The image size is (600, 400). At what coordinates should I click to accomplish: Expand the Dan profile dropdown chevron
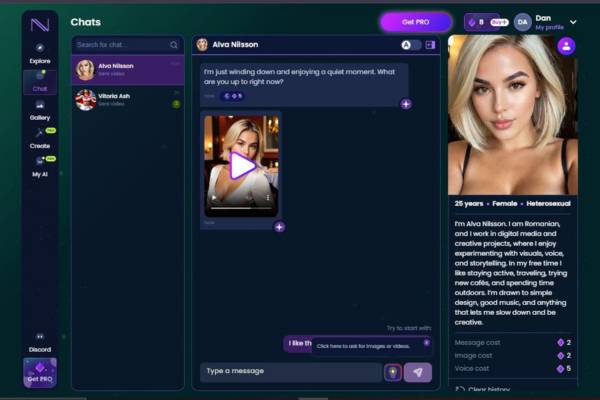573,22
